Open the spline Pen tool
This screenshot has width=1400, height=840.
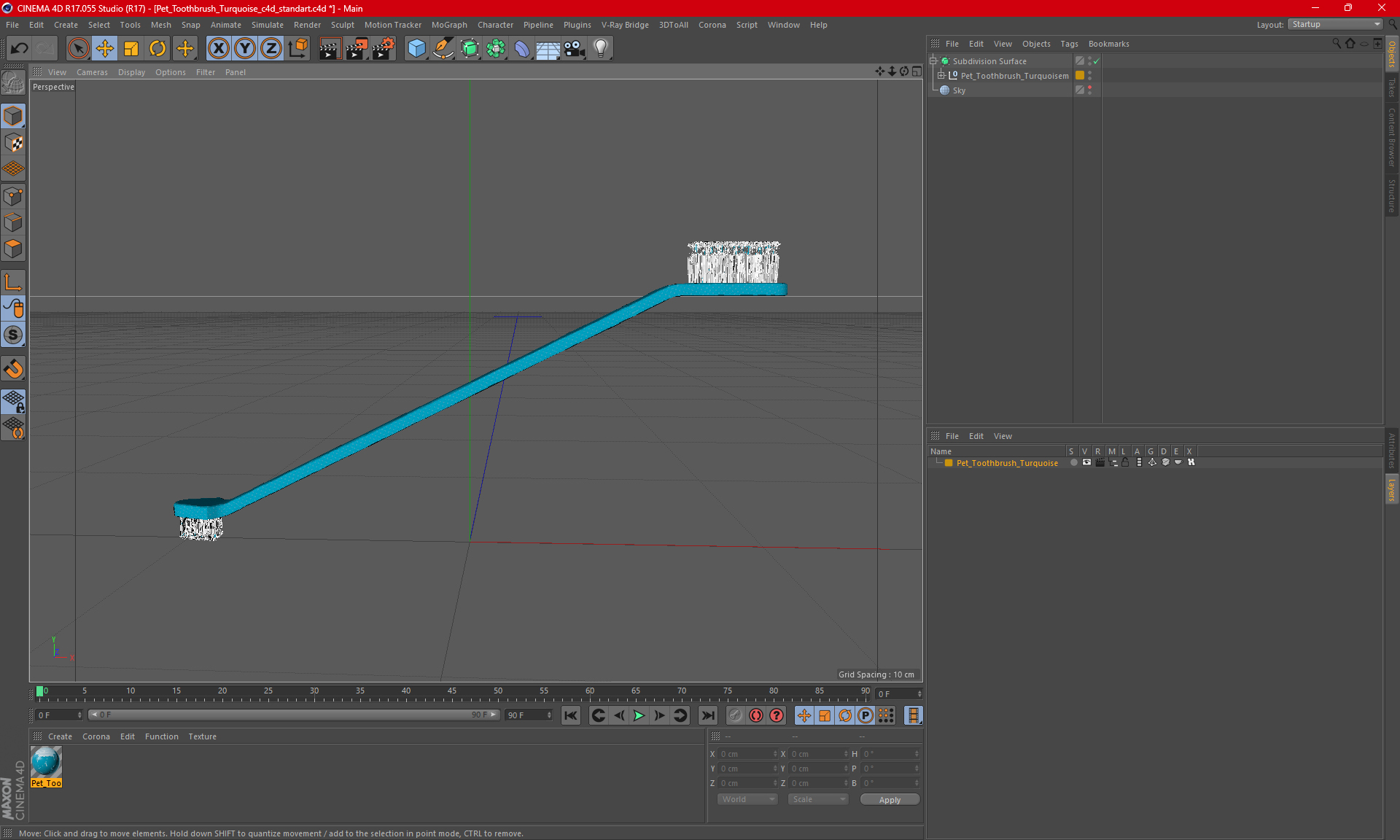point(443,49)
